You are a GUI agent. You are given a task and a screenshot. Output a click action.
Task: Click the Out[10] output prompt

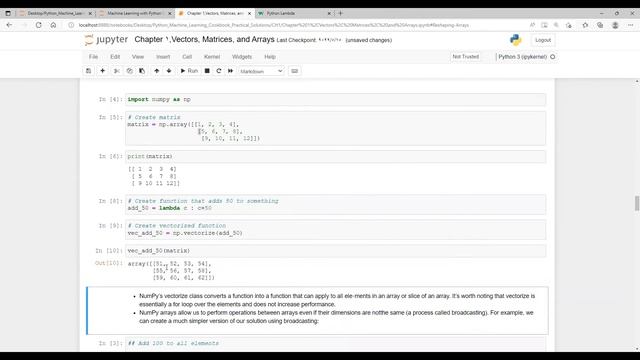(109, 263)
